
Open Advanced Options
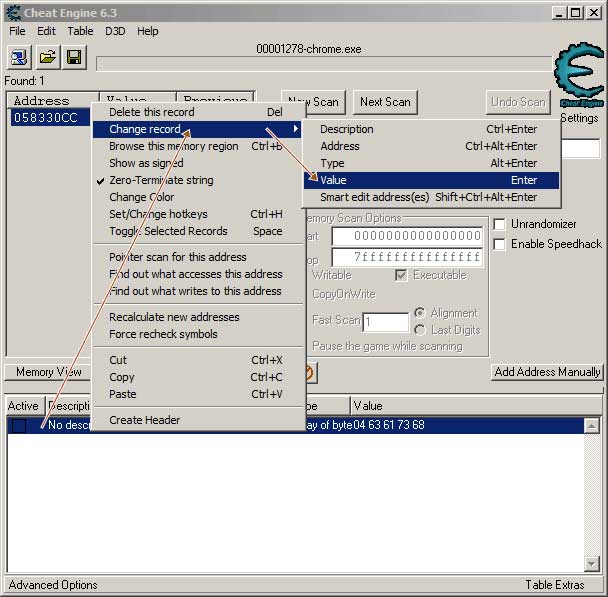pos(53,585)
